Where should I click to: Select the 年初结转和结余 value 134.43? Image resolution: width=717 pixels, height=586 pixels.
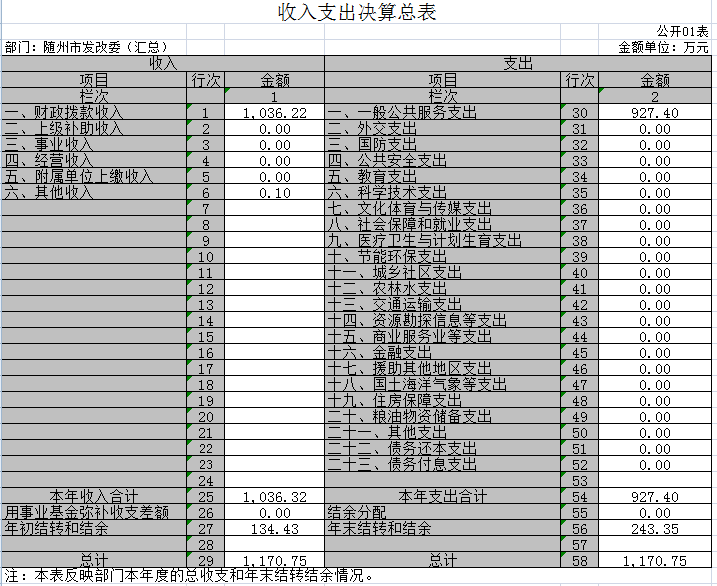pyautogui.click(x=274, y=528)
